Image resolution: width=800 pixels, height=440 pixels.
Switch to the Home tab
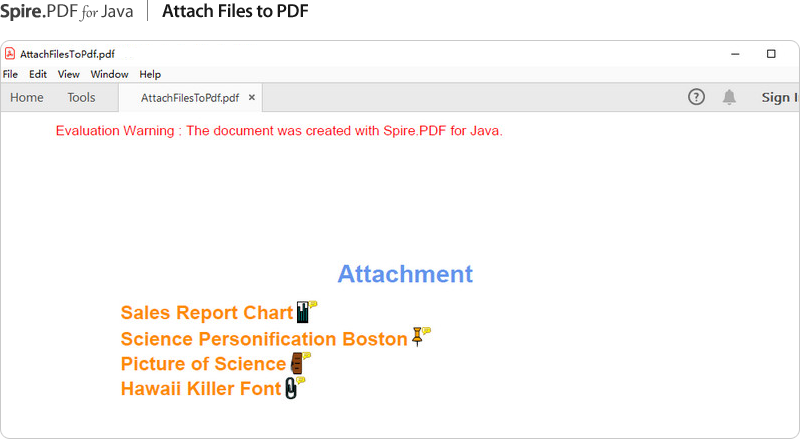[x=27, y=97]
